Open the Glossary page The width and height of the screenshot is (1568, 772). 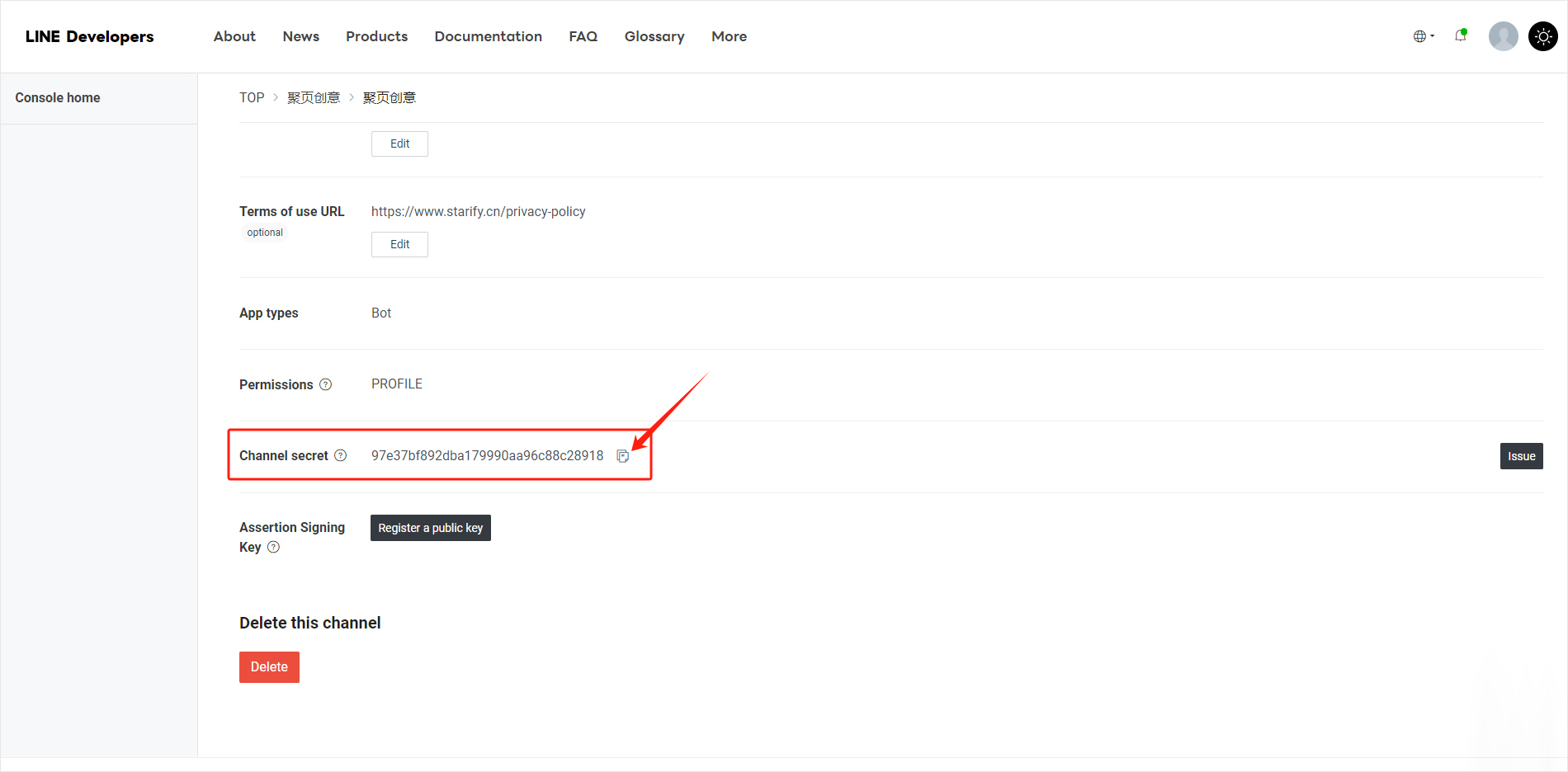[x=654, y=36]
